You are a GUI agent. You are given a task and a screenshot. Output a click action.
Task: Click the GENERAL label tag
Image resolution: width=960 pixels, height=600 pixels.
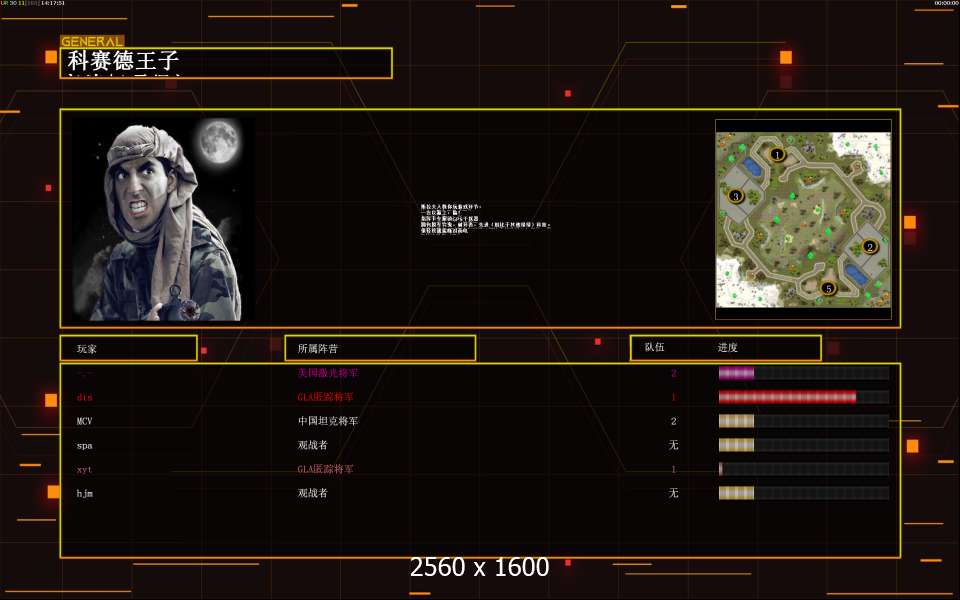coord(92,41)
